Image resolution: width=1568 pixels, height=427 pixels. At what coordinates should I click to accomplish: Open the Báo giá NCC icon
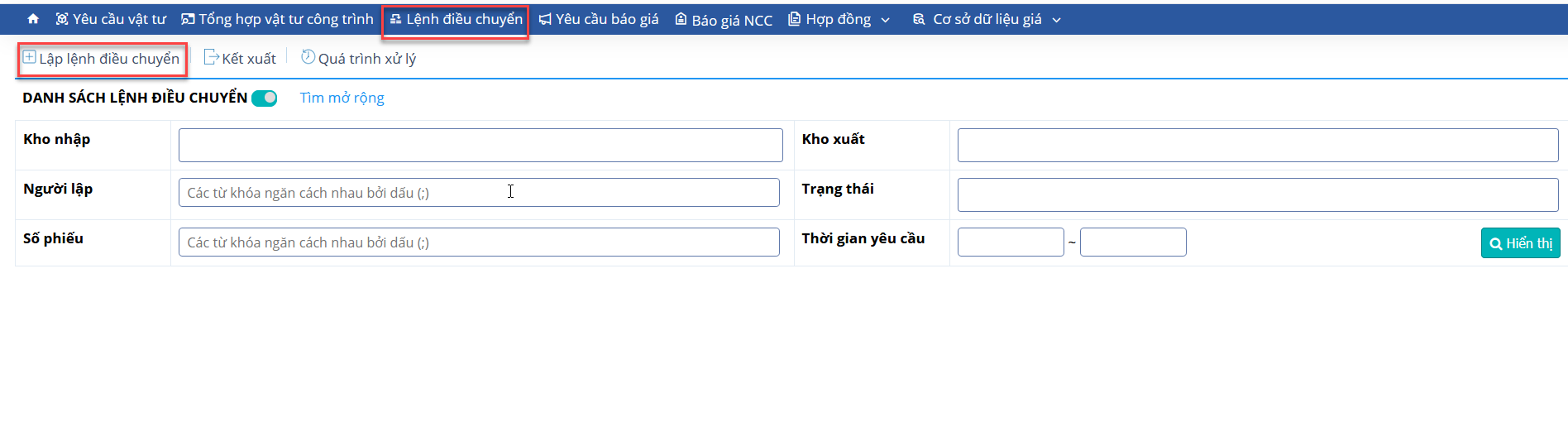pyautogui.click(x=681, y=19)
